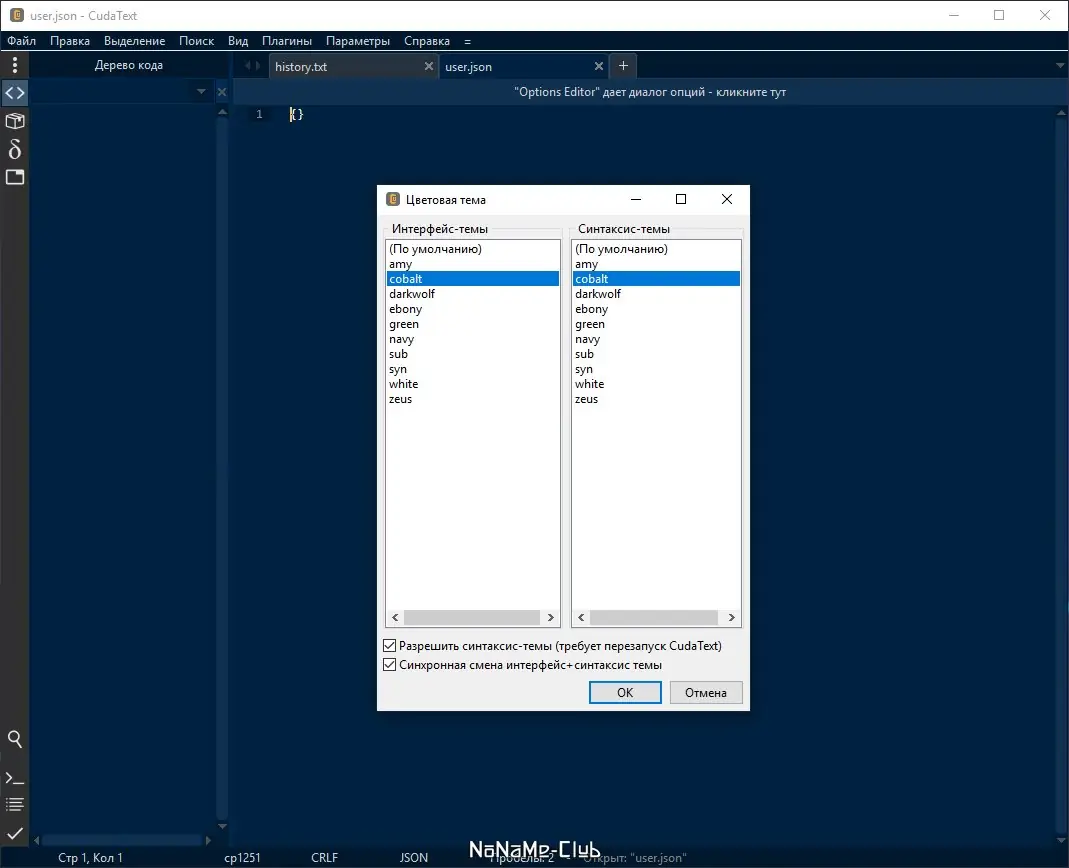This screenshot has width=1069, height=868.
Task: Click the code tree horizontal scrollbar
Action: [x=123, y=840]
